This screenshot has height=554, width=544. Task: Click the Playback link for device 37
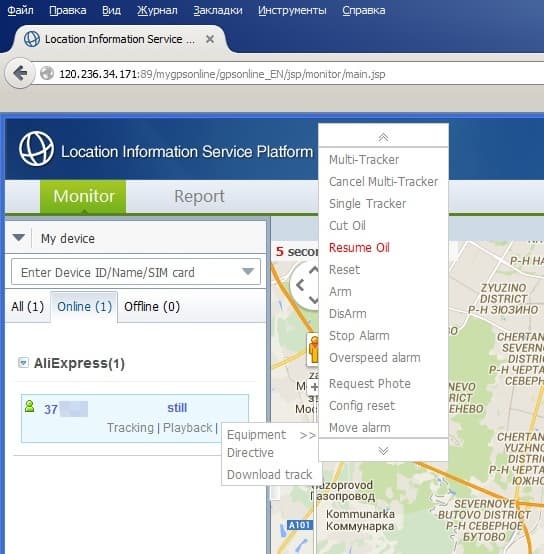(x=188, y=428)
